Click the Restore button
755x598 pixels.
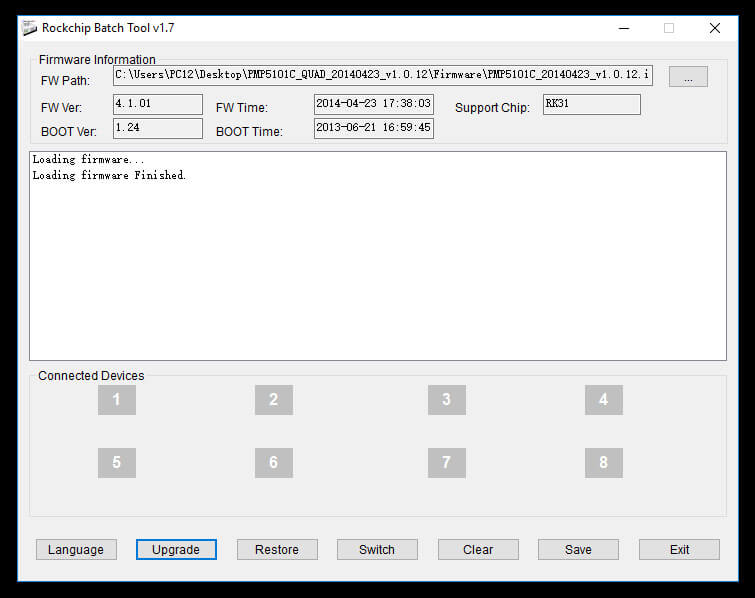point(277,549)
